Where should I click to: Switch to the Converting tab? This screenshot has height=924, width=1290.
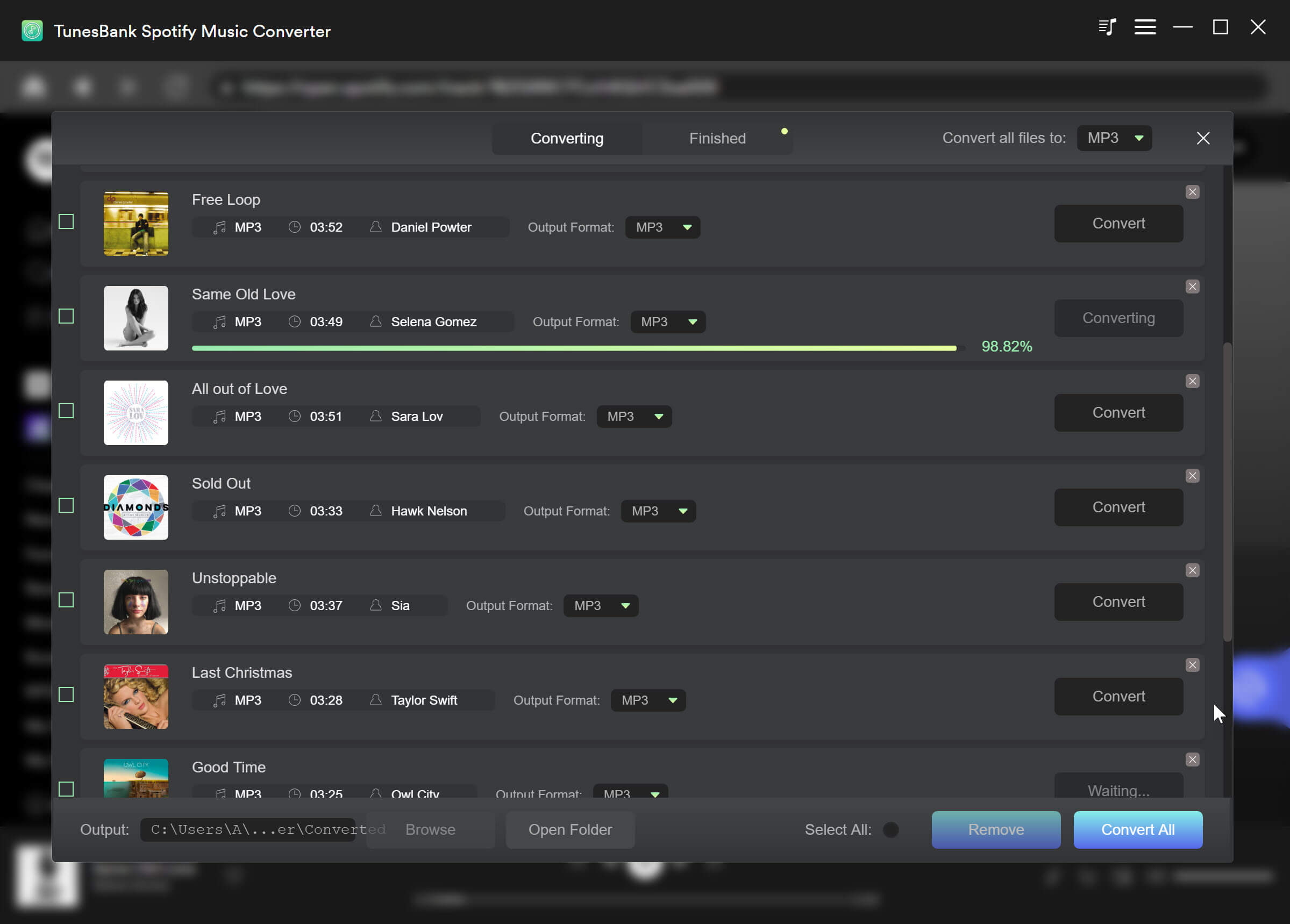pyautogui.click(x=567, y=138)
